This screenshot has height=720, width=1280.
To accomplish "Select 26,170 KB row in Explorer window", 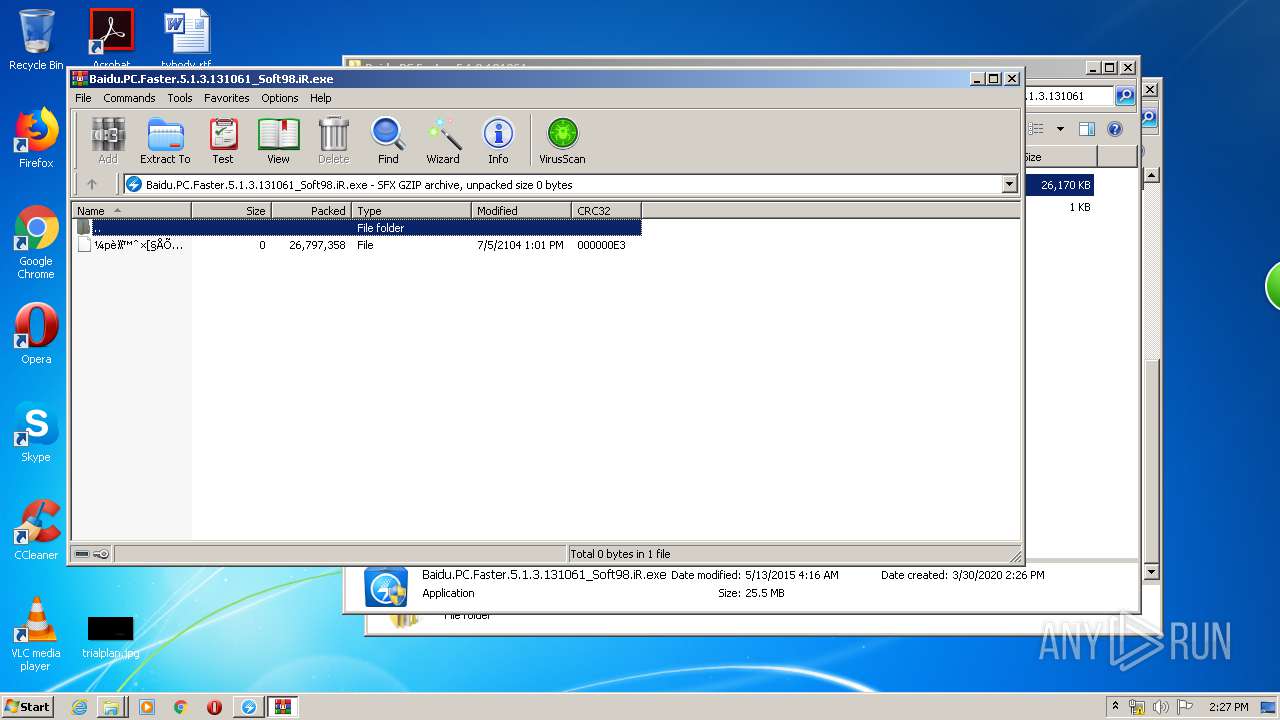I will coord(1058,185).
